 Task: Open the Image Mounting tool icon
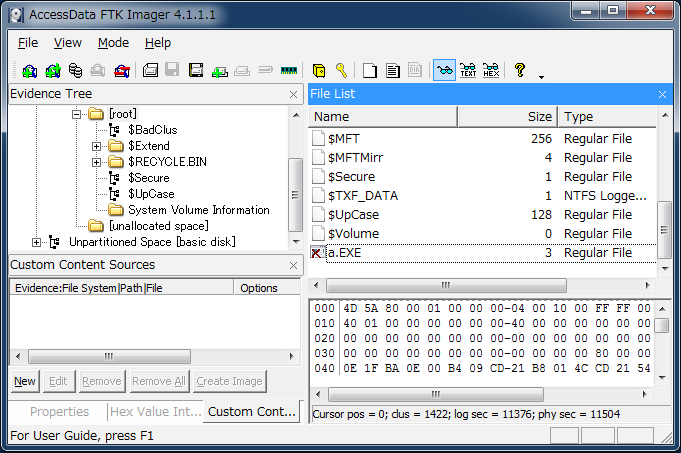coord(76,70)
